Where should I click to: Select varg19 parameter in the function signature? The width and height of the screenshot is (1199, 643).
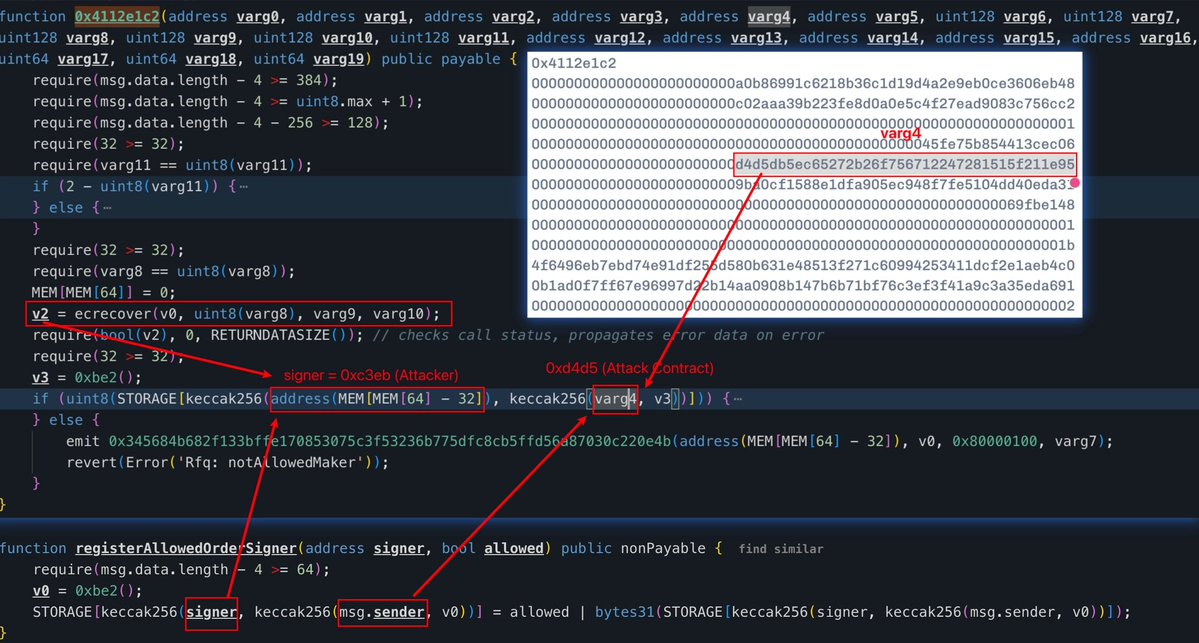(x=338, y=59)
